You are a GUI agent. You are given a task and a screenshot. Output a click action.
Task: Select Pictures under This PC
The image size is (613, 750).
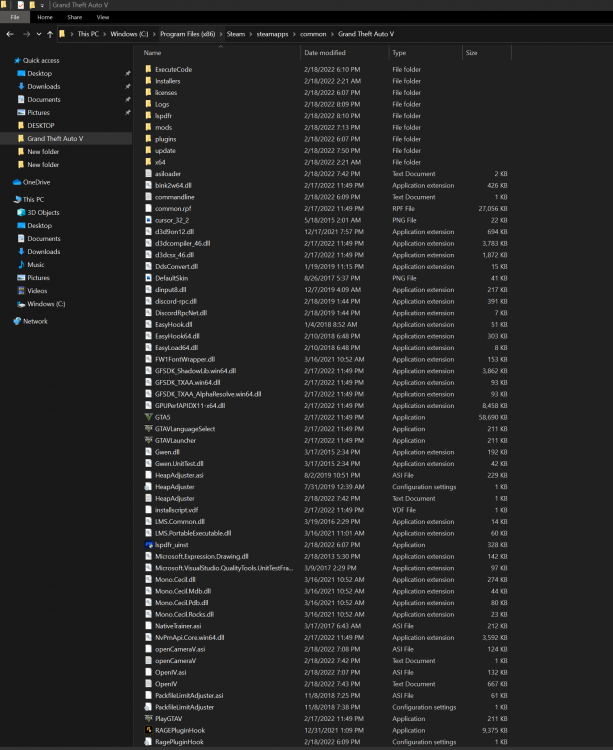pyautogui.click(x=38, y=277)
